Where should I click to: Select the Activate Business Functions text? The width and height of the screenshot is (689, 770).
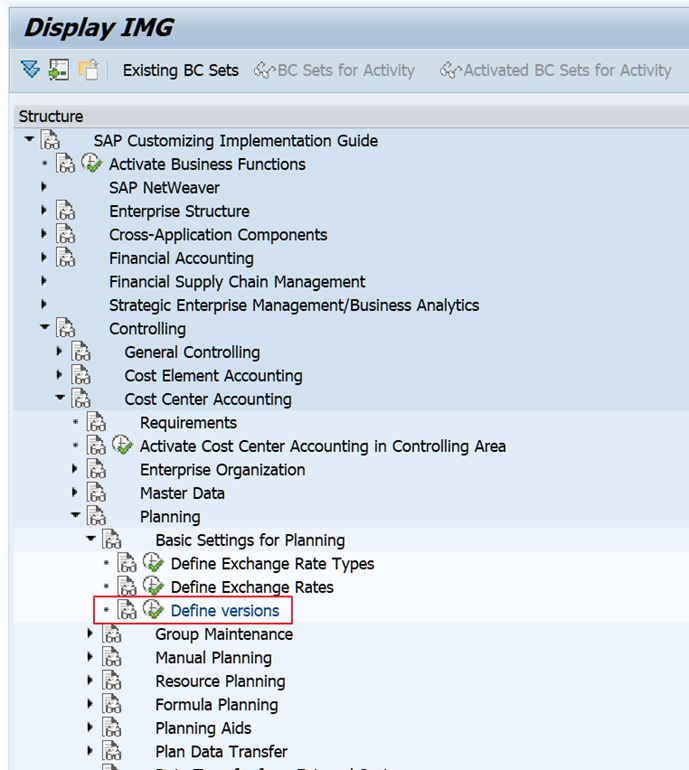(x=207, y=164)
